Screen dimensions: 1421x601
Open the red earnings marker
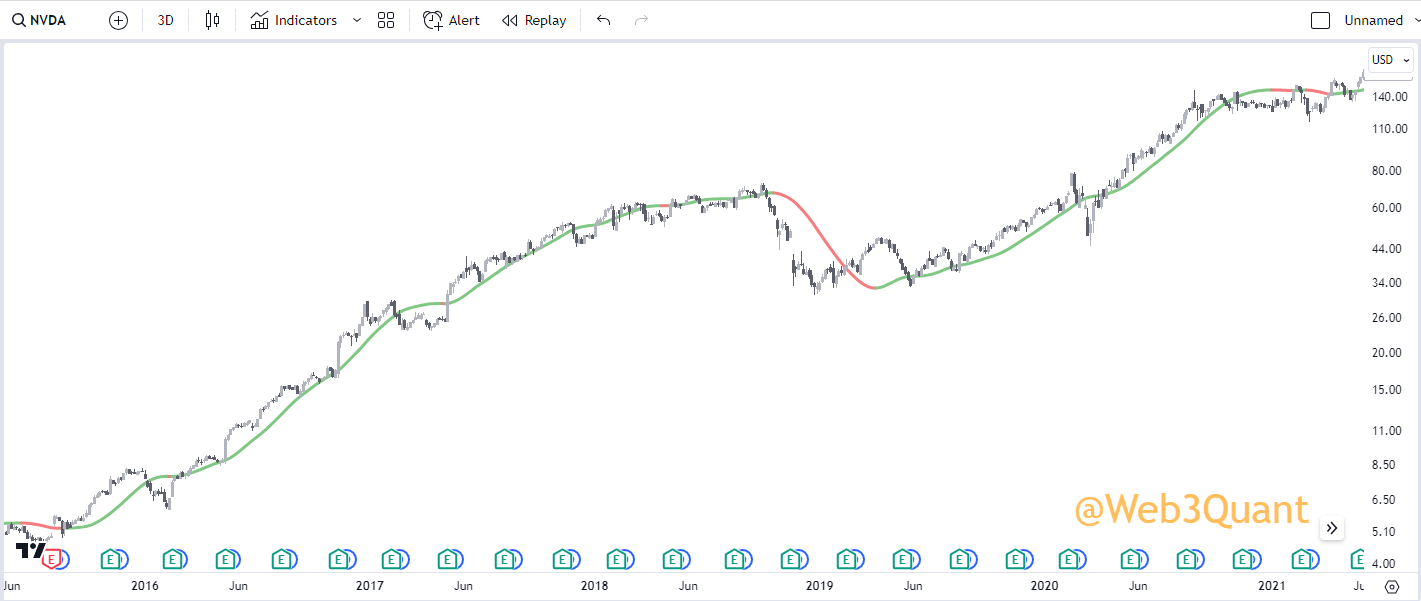tap(50, 559)
